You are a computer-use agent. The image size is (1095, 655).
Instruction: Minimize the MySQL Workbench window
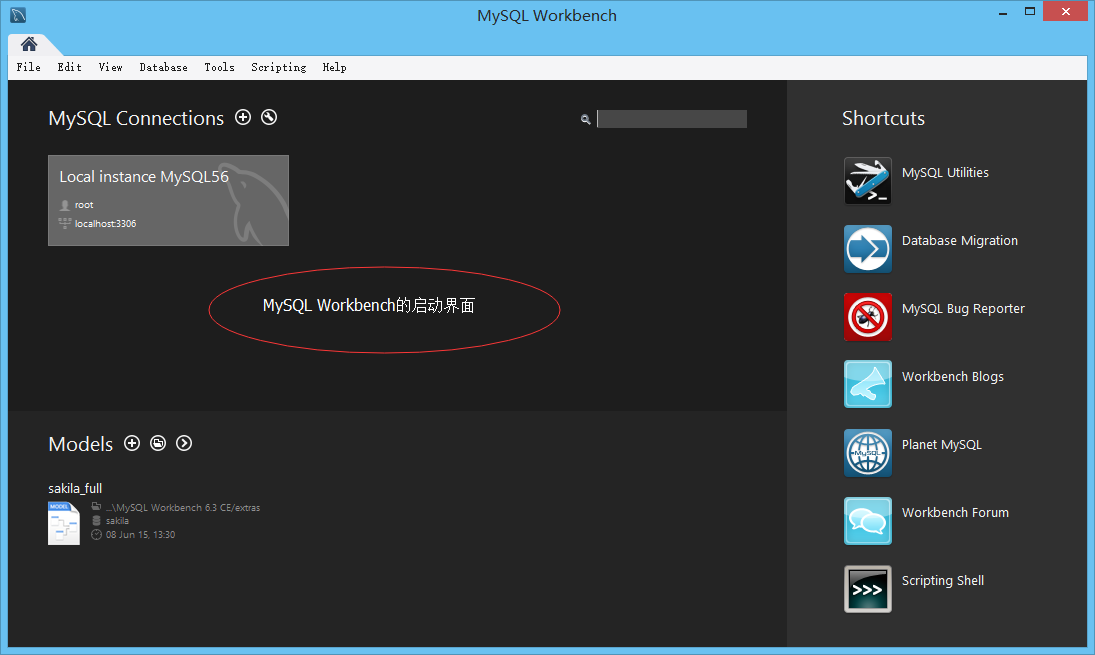1003,13
